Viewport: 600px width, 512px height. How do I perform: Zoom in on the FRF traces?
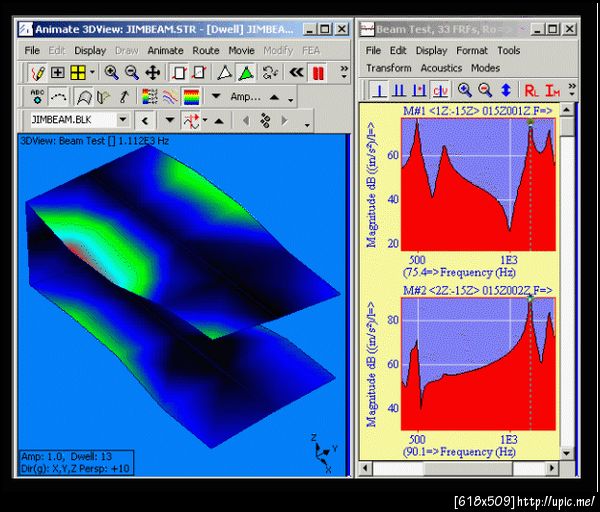tap(465, 90)
